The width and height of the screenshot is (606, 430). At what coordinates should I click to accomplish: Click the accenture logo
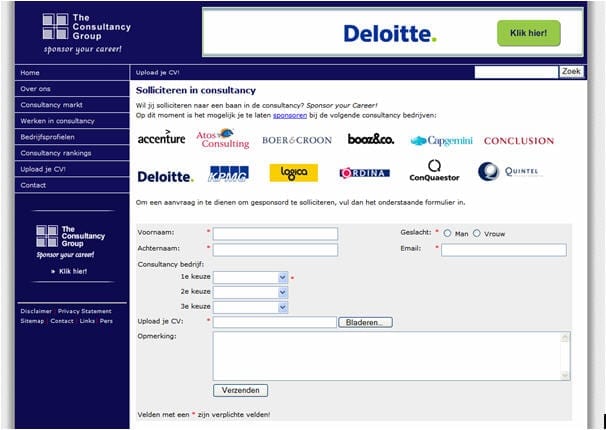tap(161, 138)
